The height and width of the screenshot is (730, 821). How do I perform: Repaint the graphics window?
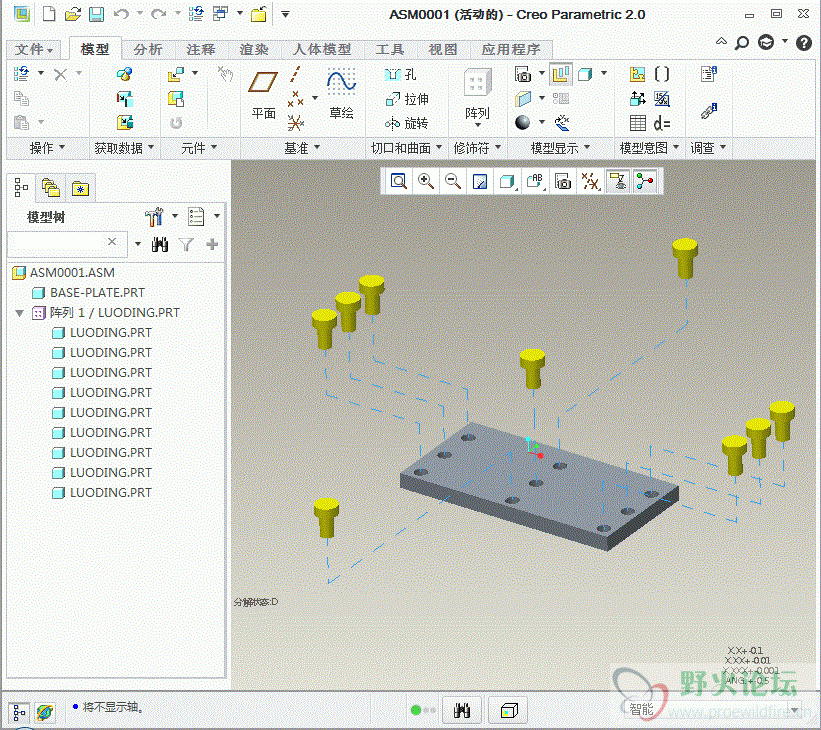click(x=480, y=181)
